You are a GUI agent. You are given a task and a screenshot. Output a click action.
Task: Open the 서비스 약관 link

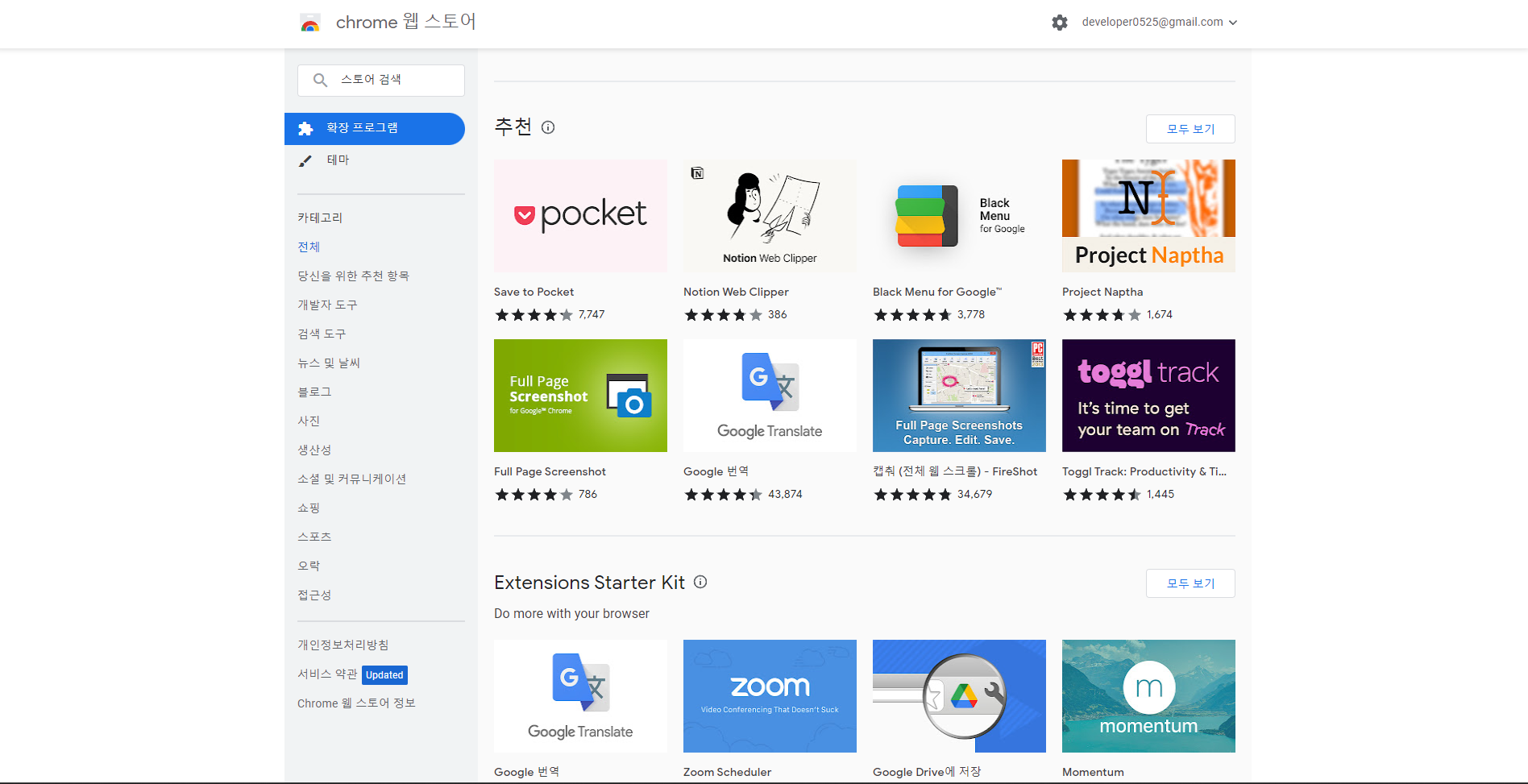(327, 674)
